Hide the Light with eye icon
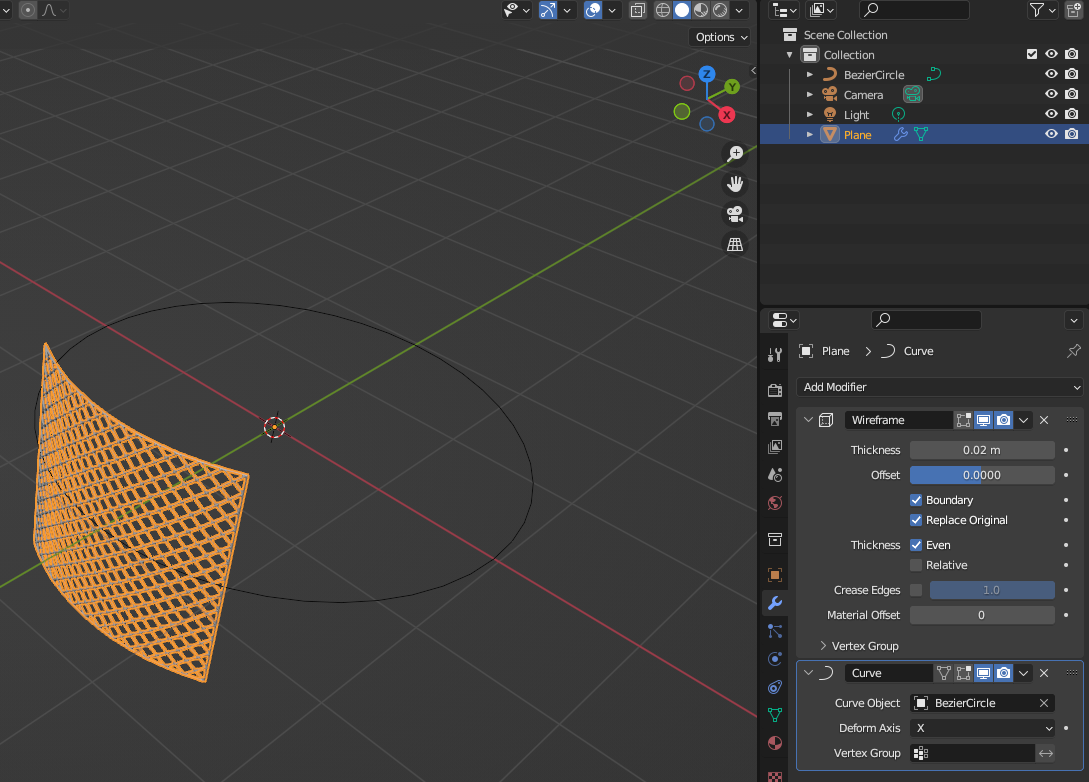This screenshot has height=782, width=1089. 1051,115
